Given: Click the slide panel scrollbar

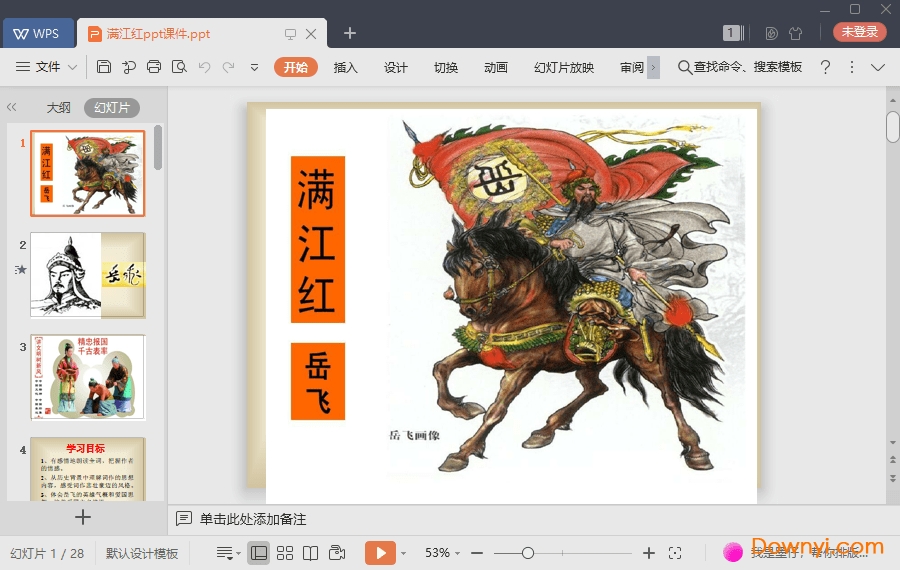Looking at the screenshot, I should 158,148.
